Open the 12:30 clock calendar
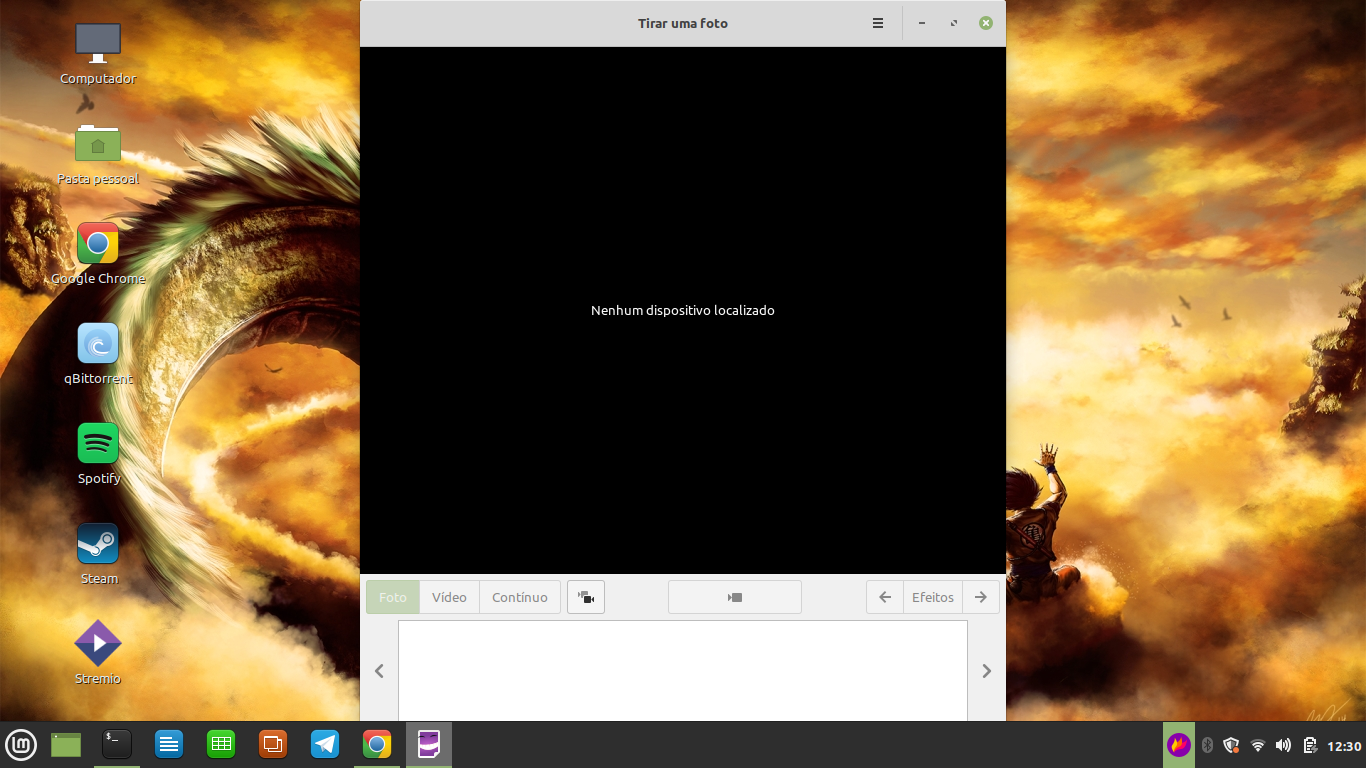The width and height of the screenshot is (1366, 768). (x=1344, y=746)
